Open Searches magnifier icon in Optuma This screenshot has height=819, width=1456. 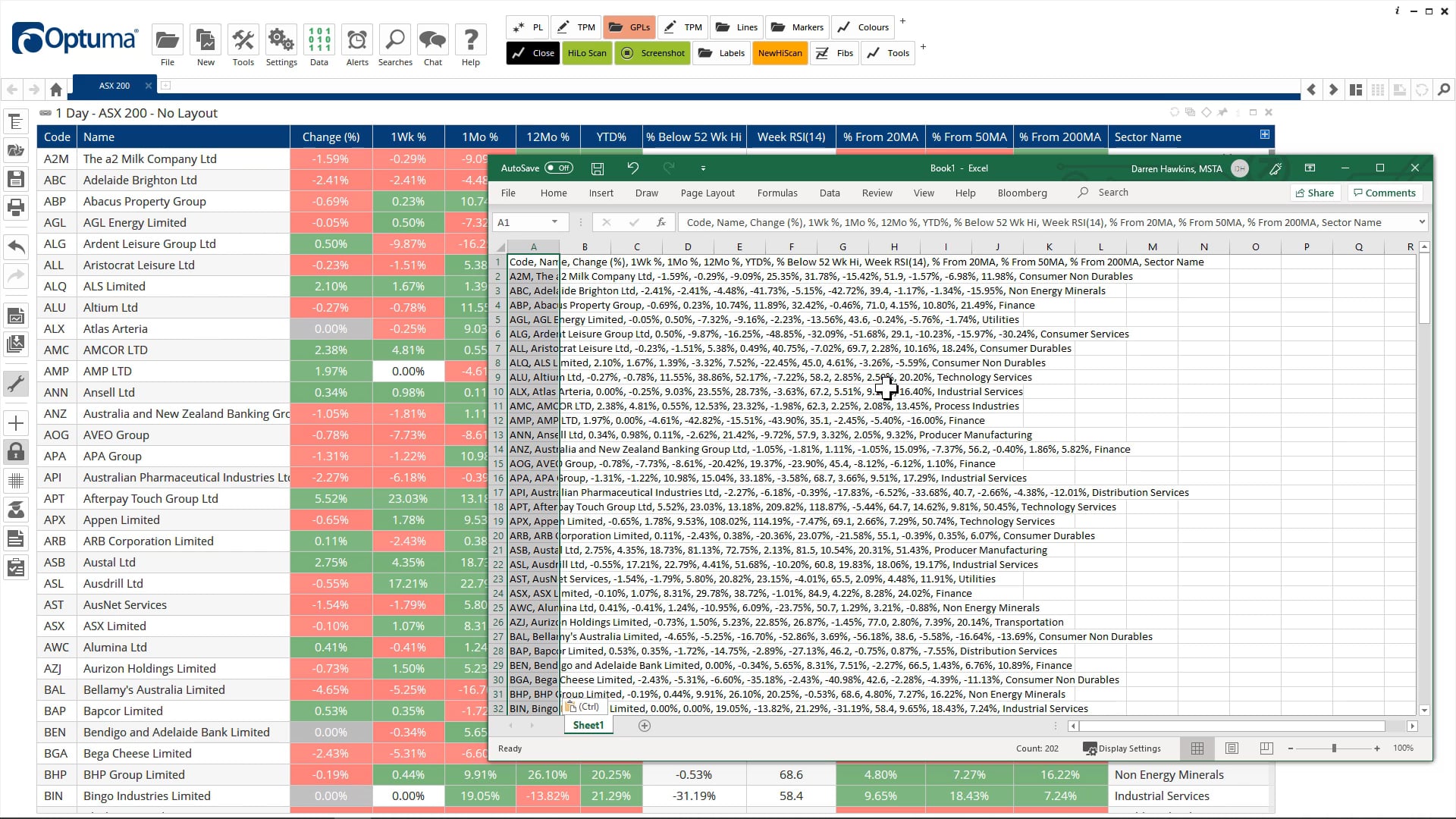pyautogui.click(x=395, y=39)
